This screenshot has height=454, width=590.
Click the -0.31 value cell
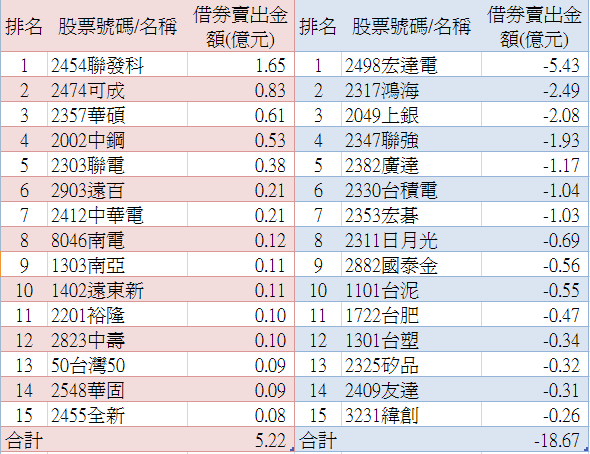pyautogui.click(x=535, y=390)
